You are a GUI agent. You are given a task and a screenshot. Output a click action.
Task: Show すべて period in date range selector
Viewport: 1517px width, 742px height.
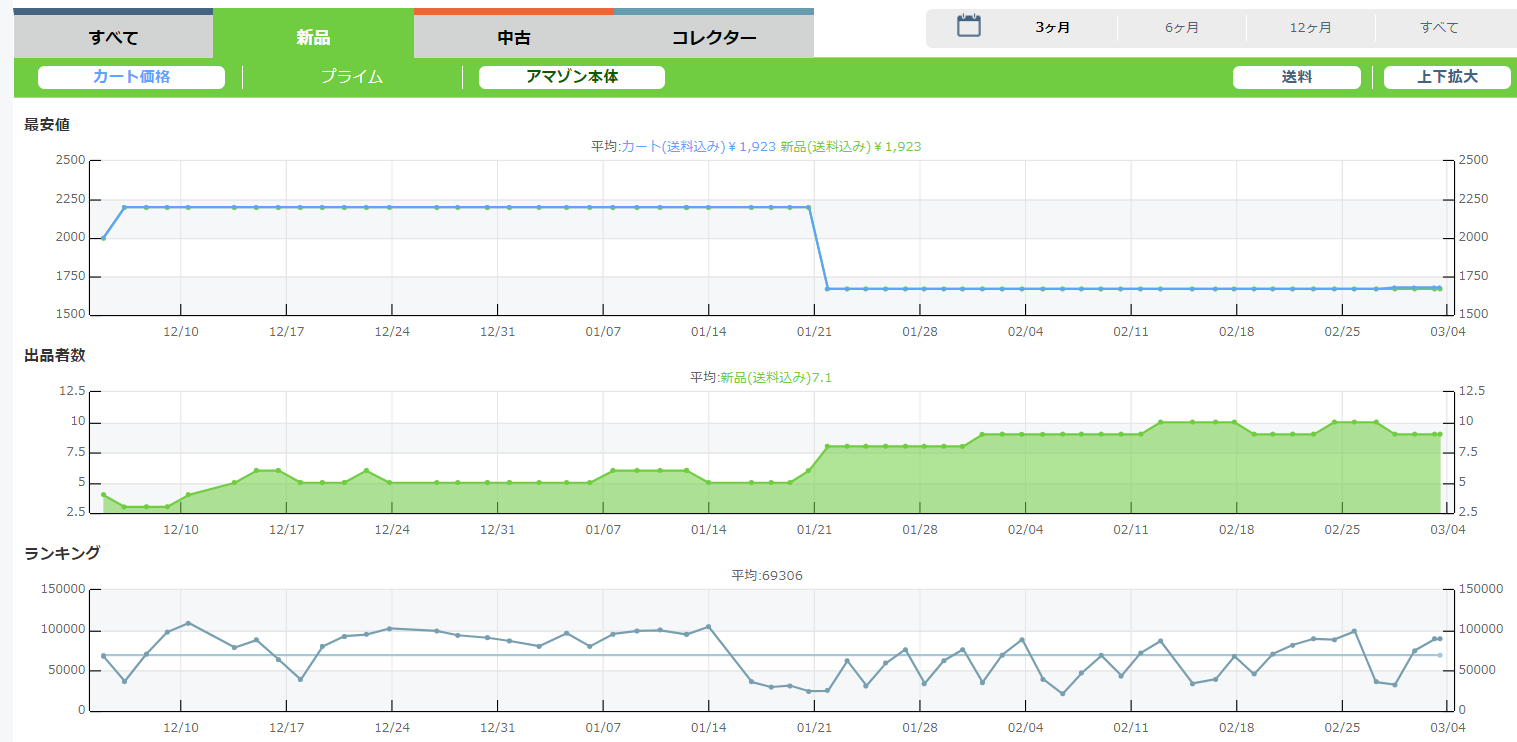[1439, 28]
